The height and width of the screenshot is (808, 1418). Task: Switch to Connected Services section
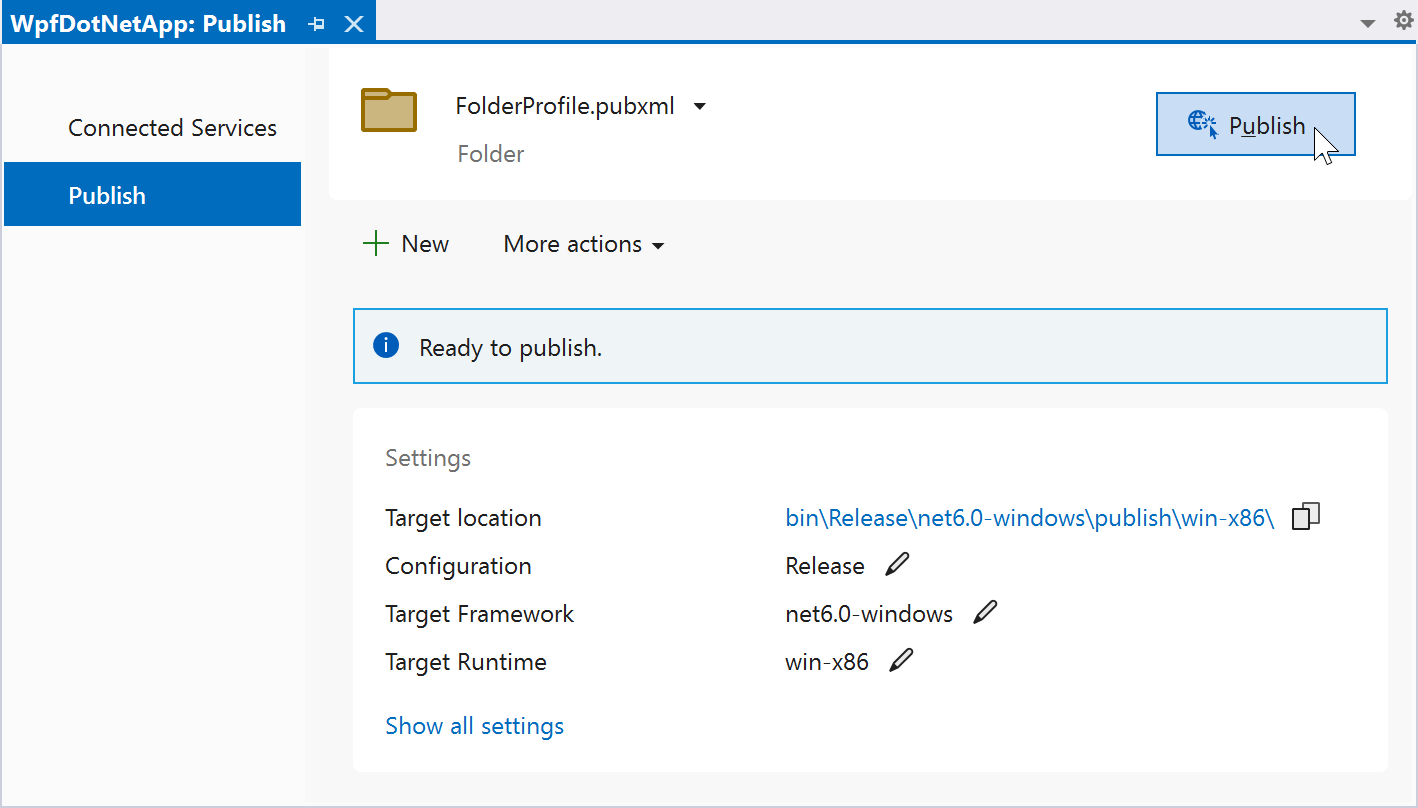point(172,128)
